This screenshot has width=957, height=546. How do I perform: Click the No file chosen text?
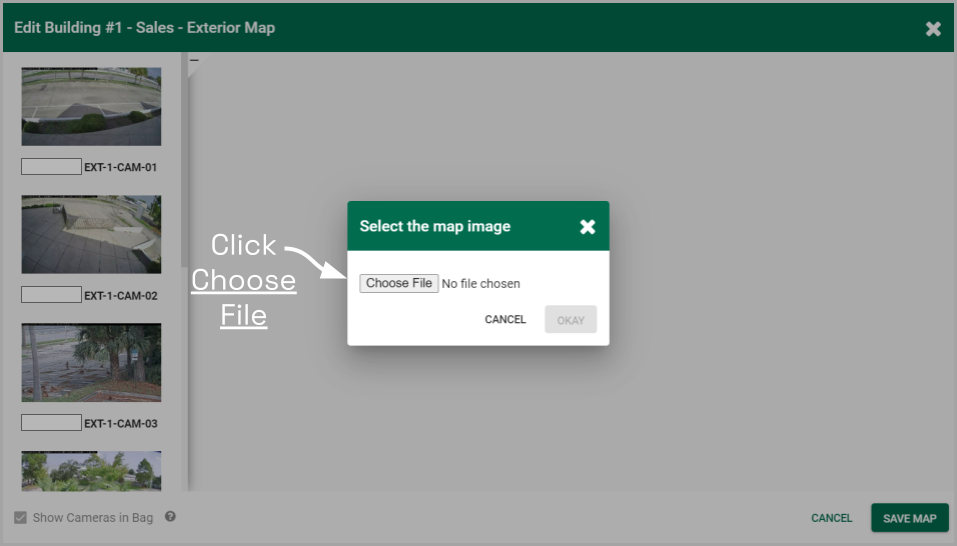click(481, 284)
